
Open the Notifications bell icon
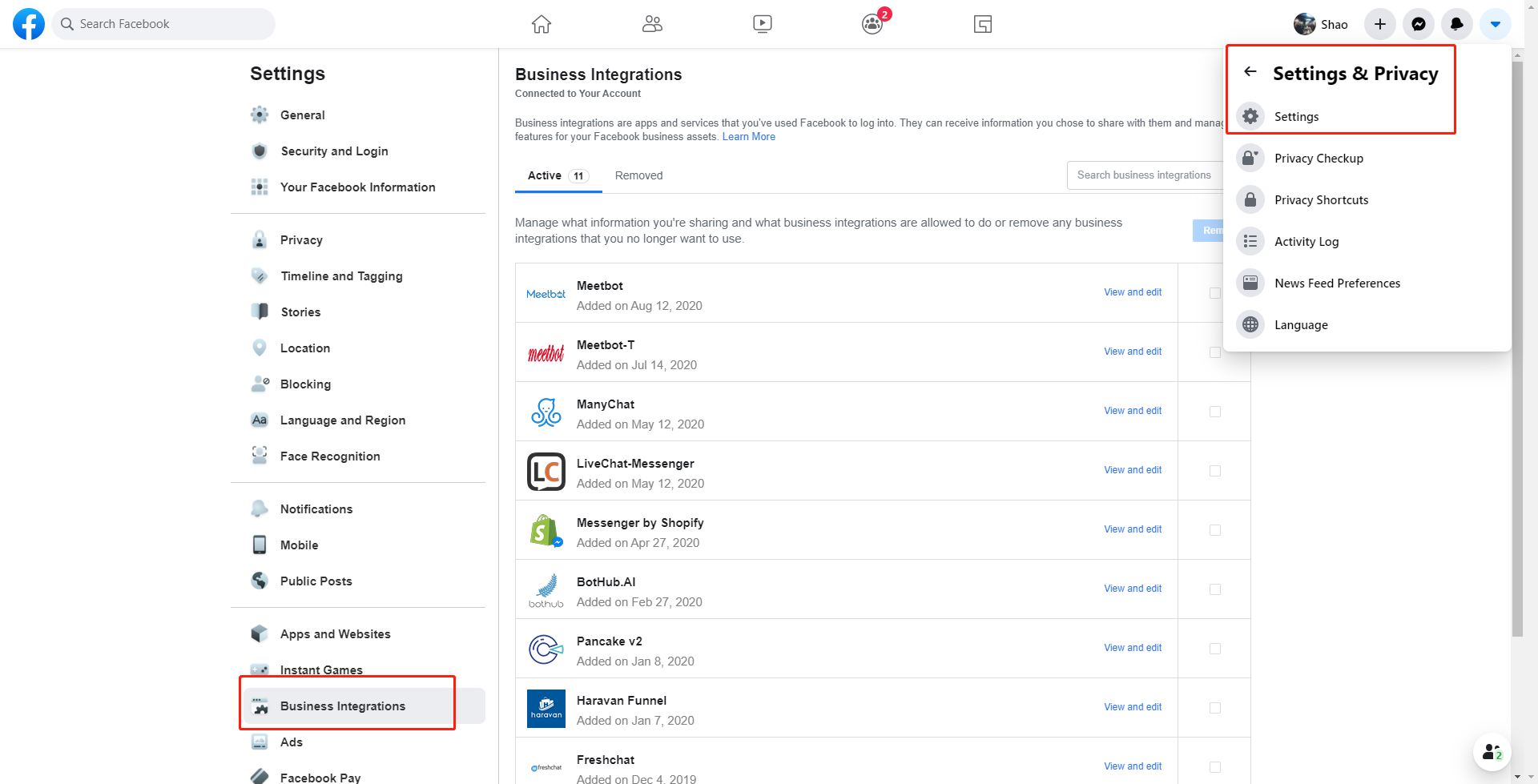coord(1456,24)
